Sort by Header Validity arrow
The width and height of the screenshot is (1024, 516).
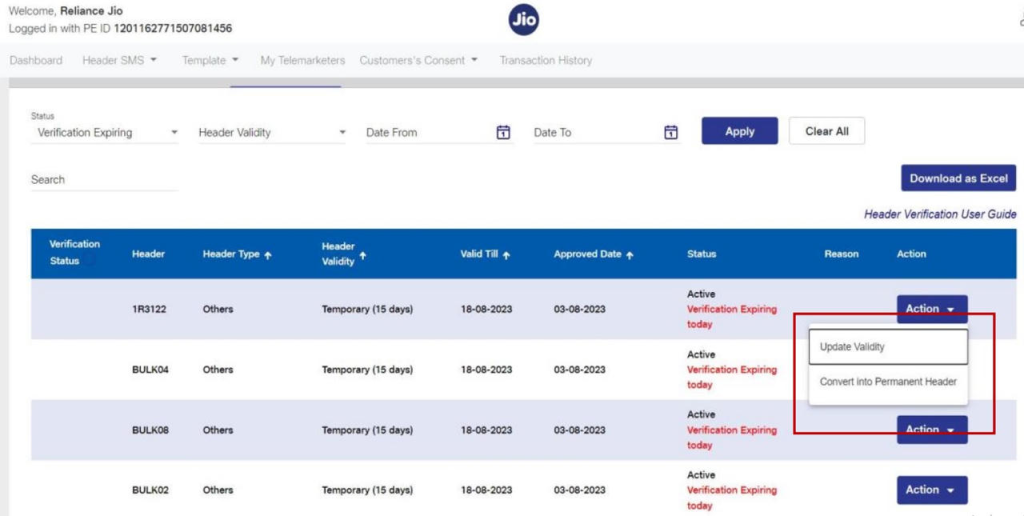click(363, 255)
